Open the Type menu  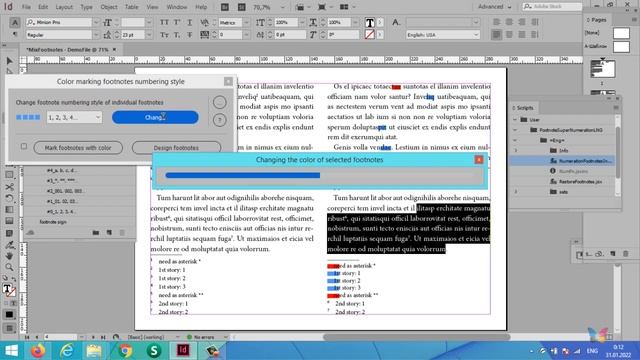[x=86, y=7]
